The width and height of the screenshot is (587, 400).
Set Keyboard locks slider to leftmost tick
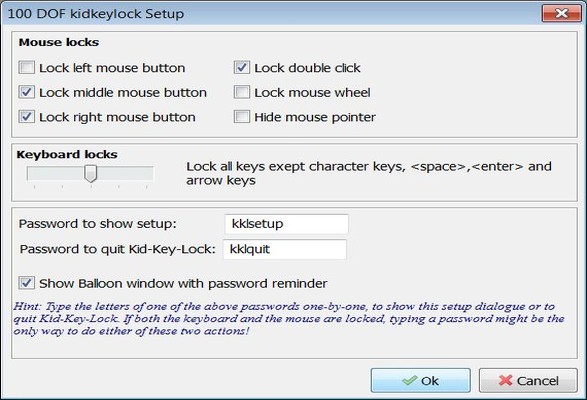click(34, 174)
